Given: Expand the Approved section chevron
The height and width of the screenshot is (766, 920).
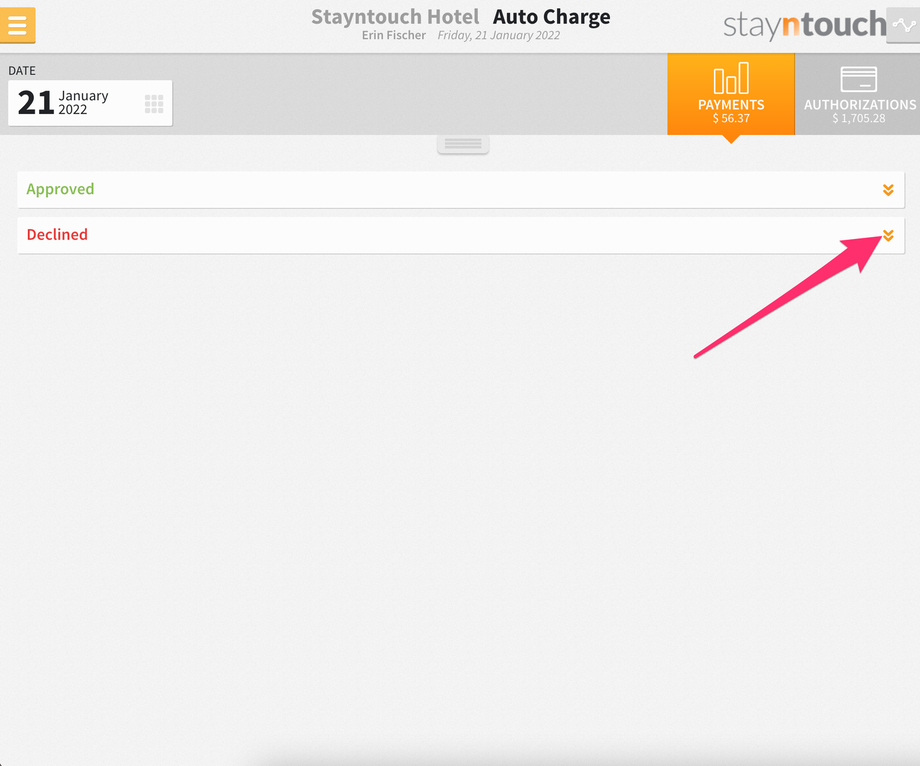Looking at the screenshot, I should [888, 189].
